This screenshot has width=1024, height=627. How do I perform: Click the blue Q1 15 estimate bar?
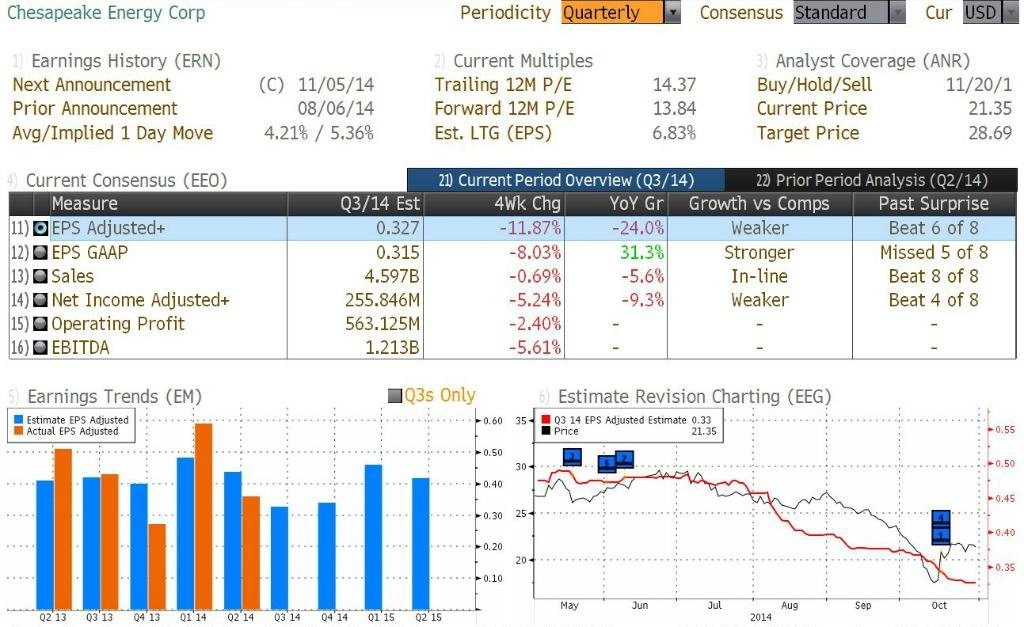coord(373,537)
